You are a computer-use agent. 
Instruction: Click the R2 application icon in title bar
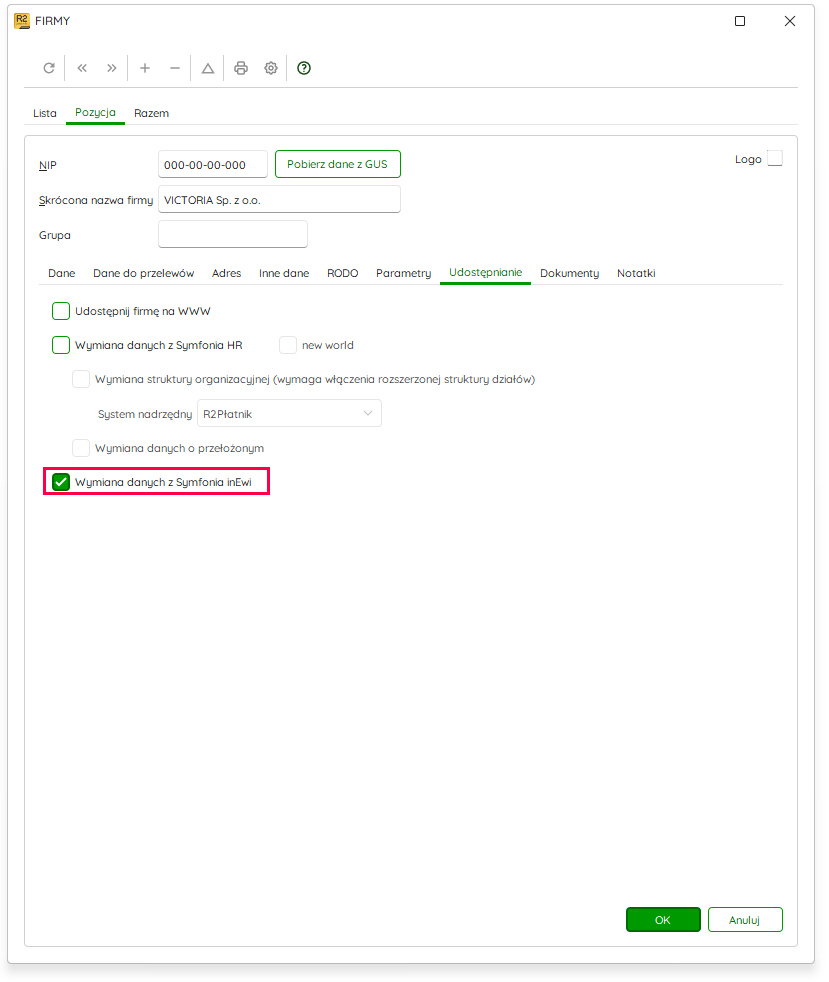[22, 21]
